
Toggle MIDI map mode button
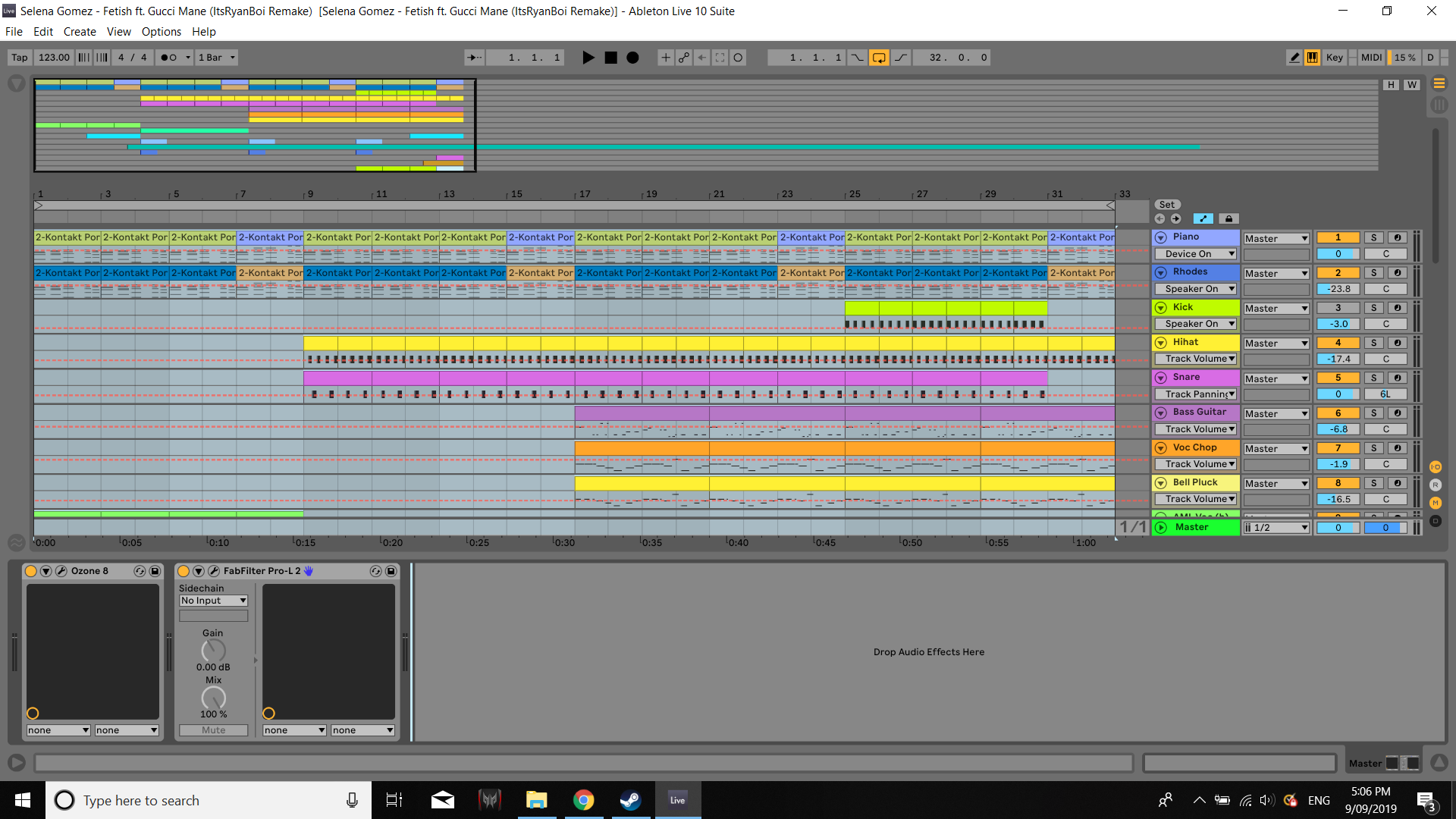(x=1370, y=58)
